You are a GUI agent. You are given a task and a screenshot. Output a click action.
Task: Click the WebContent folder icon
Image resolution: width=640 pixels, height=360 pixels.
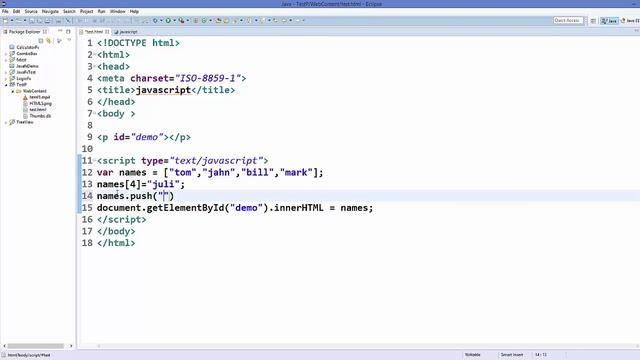point(19,91)
